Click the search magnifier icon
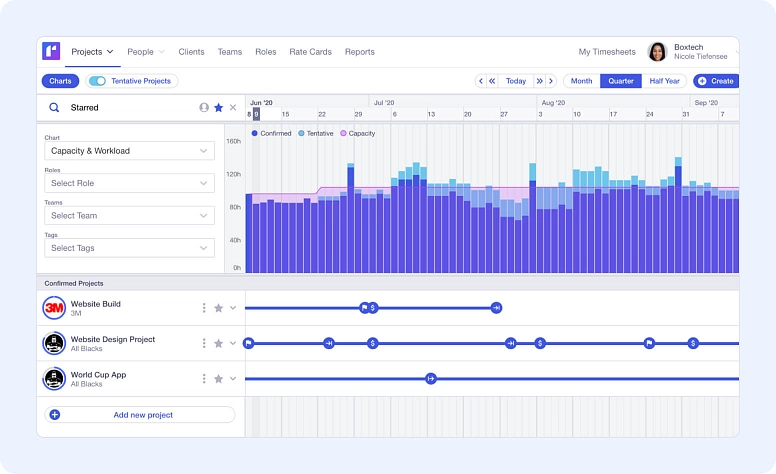Viewport: 776px width, 474px height. click(54, 107)
